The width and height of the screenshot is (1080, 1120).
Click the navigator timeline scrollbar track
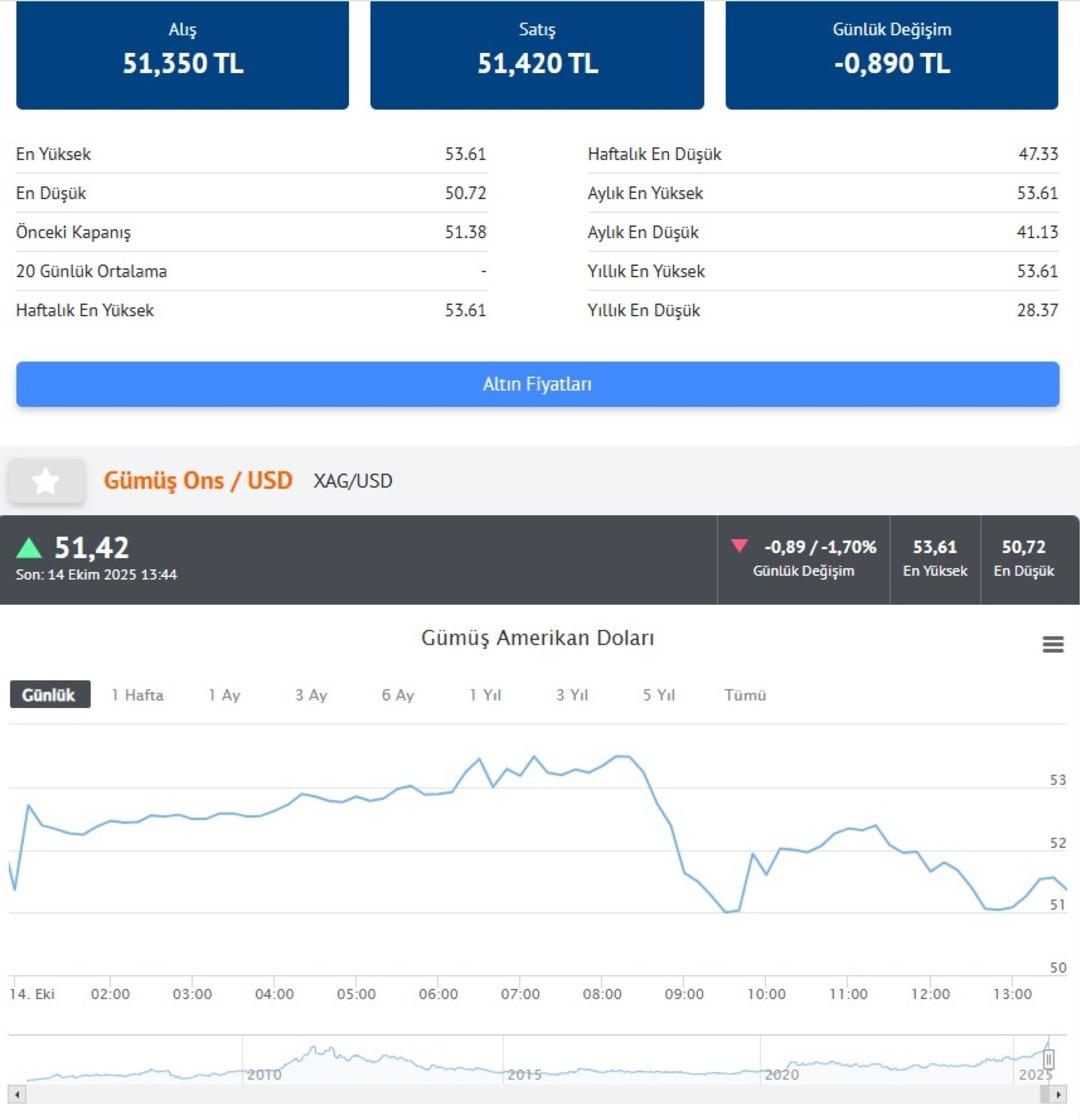(540, 1095)
